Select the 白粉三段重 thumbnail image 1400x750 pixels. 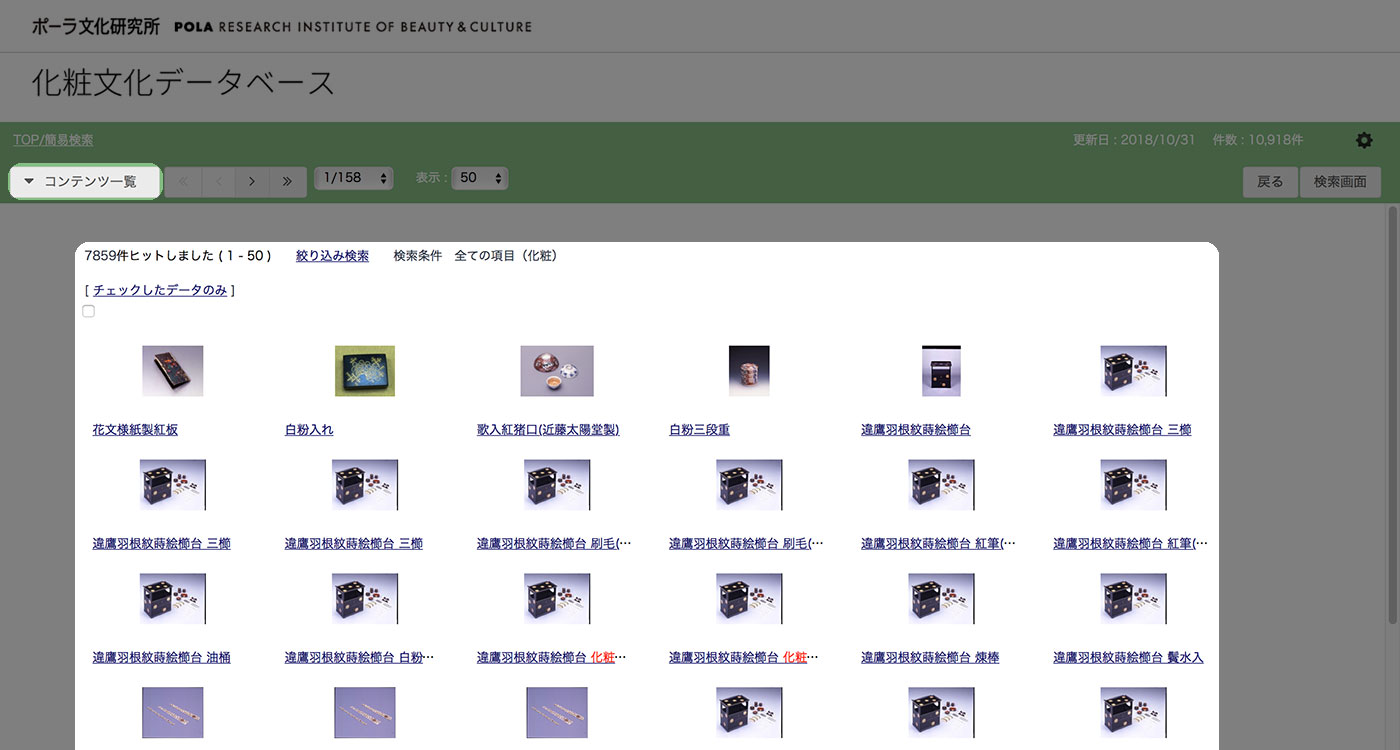[x=749, y=371]
